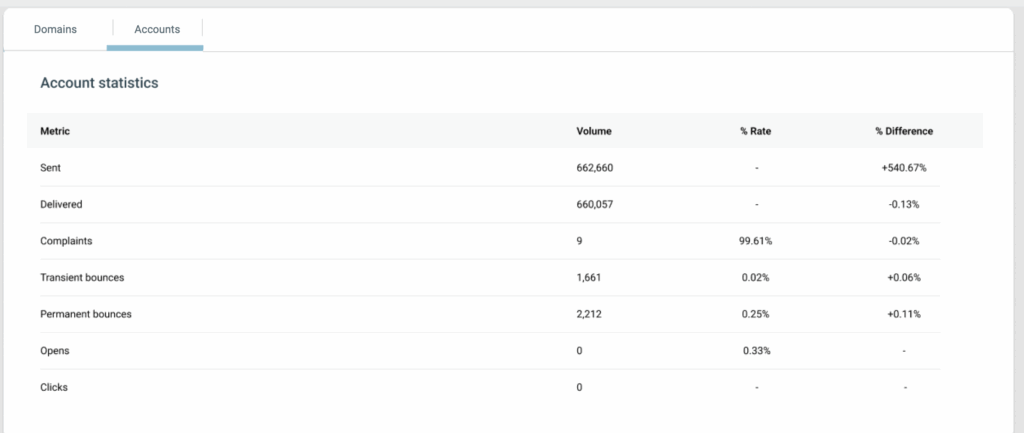Click the Volume column header
The image size is (1024, 433).
point(594,131)
